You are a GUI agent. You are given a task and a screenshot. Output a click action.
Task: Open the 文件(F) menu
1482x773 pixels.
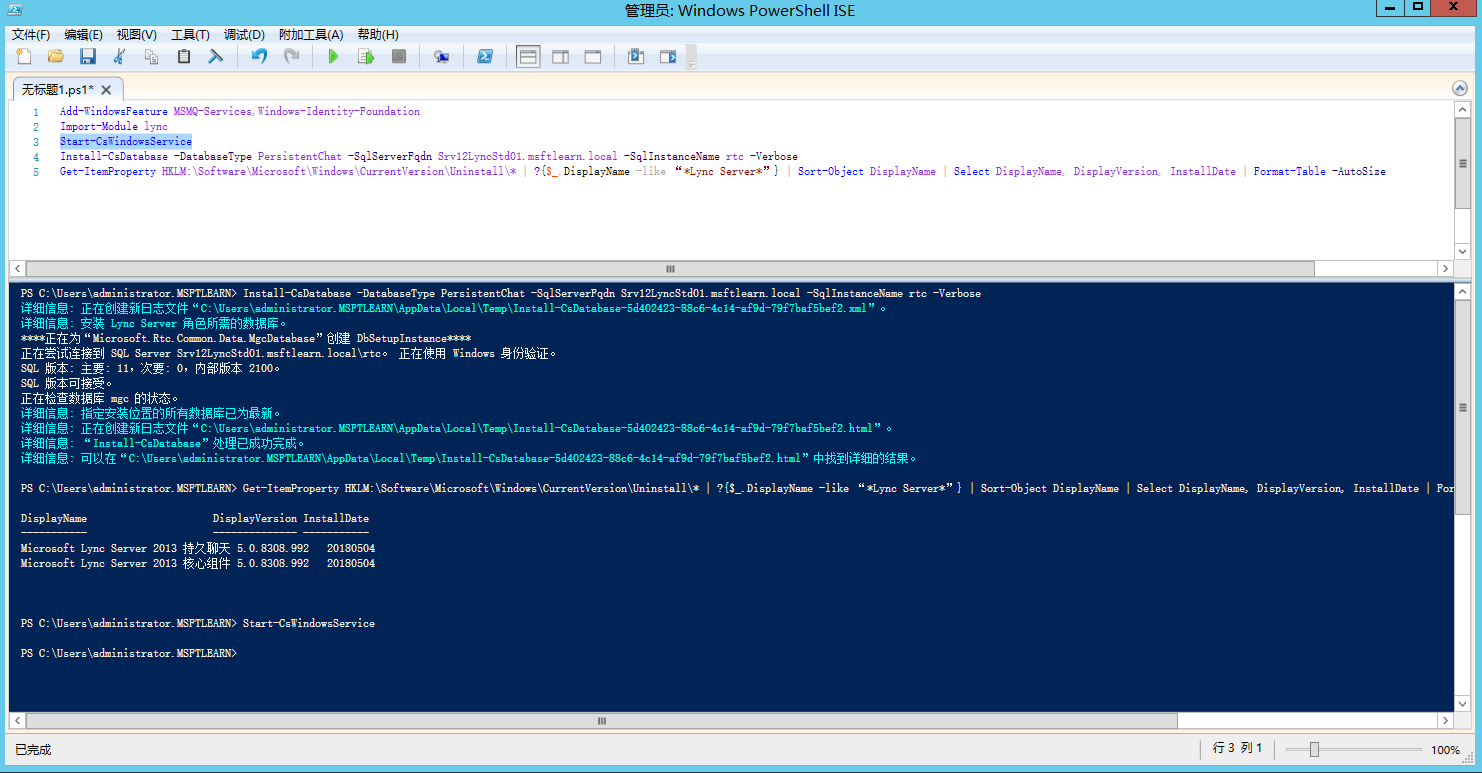coord(31,34)
